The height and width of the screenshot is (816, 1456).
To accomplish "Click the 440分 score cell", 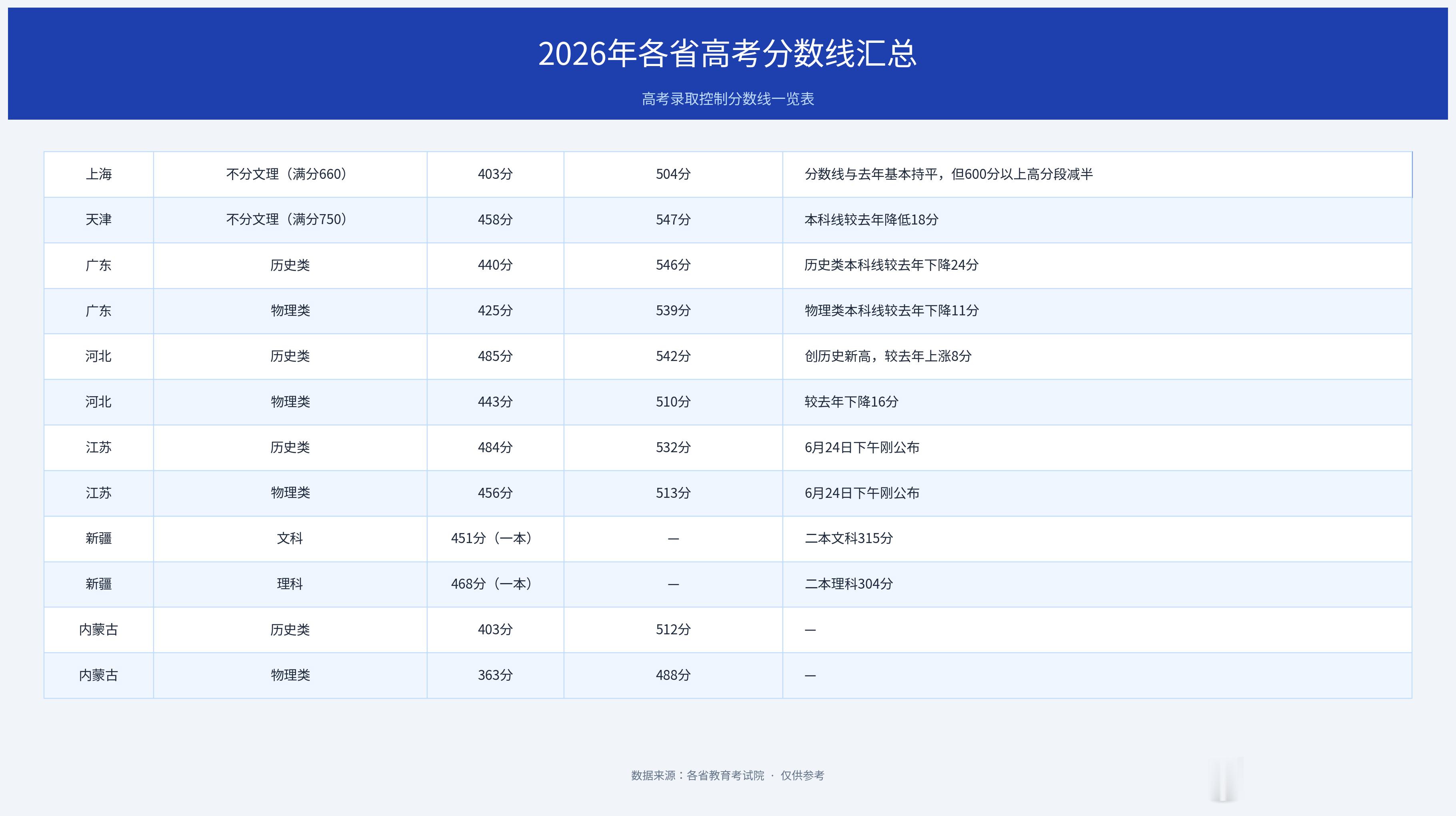I will point(495,265).
